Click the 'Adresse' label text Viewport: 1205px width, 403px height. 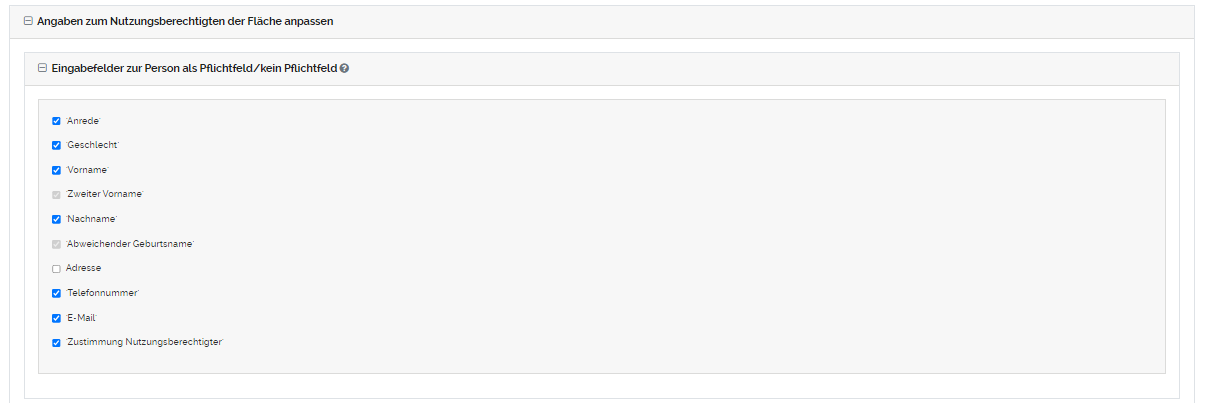click(x=83, y=268)
